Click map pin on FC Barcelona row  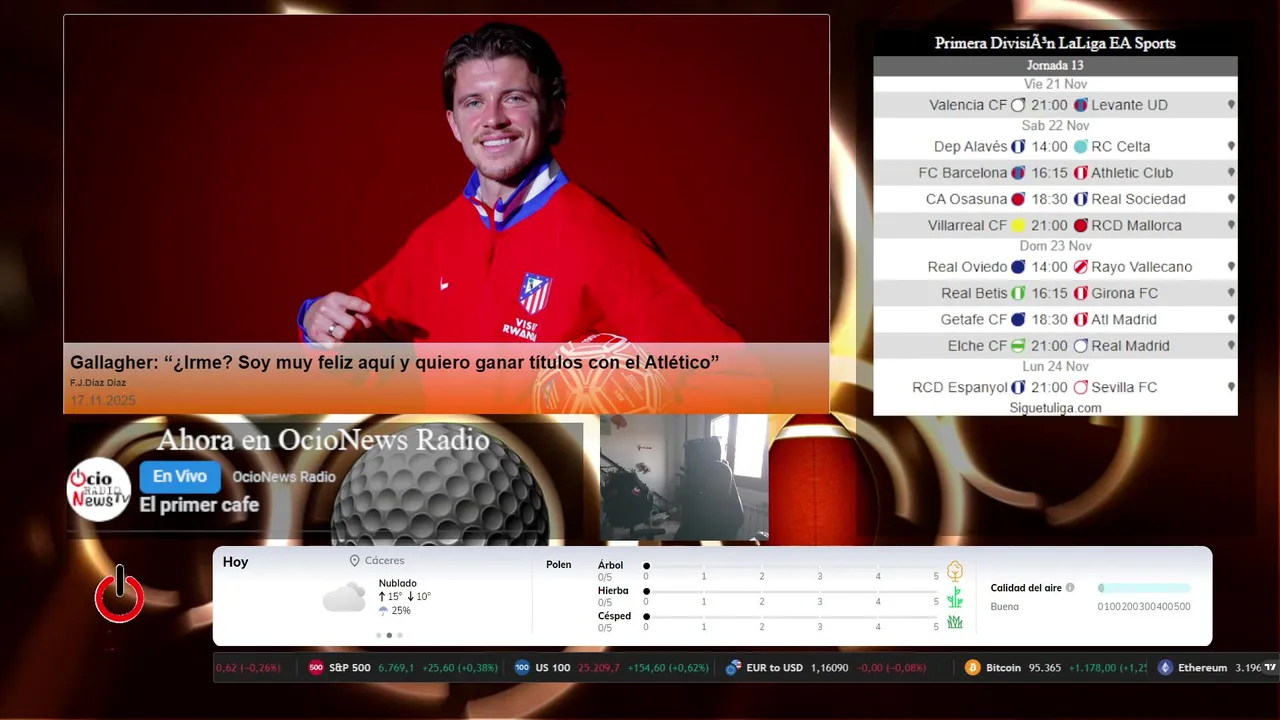(x=1231, y=173)
